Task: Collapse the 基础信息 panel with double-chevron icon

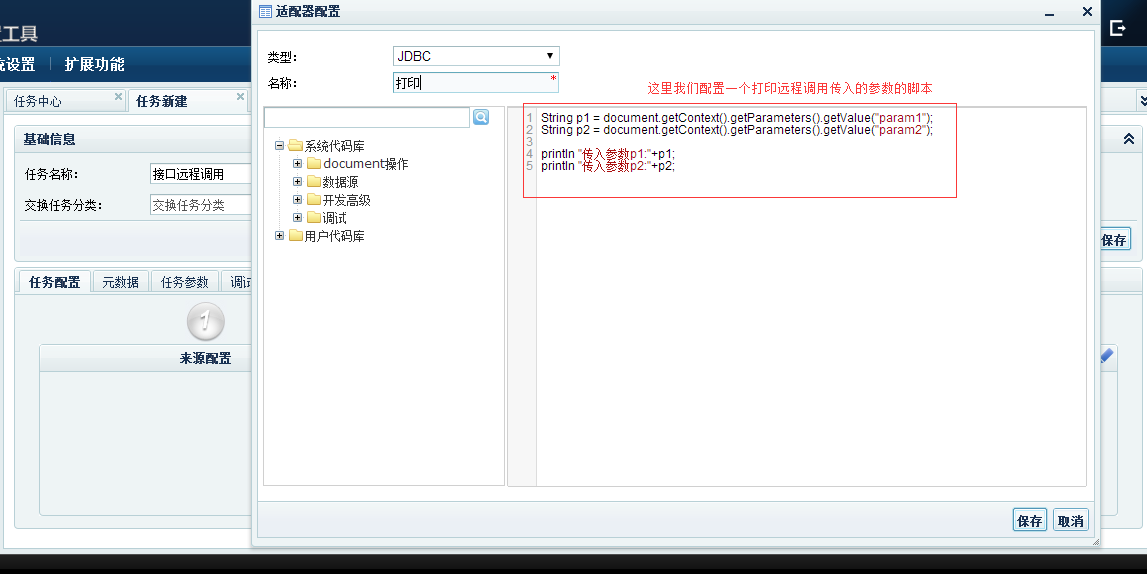Action: [x=1129, y=139]
